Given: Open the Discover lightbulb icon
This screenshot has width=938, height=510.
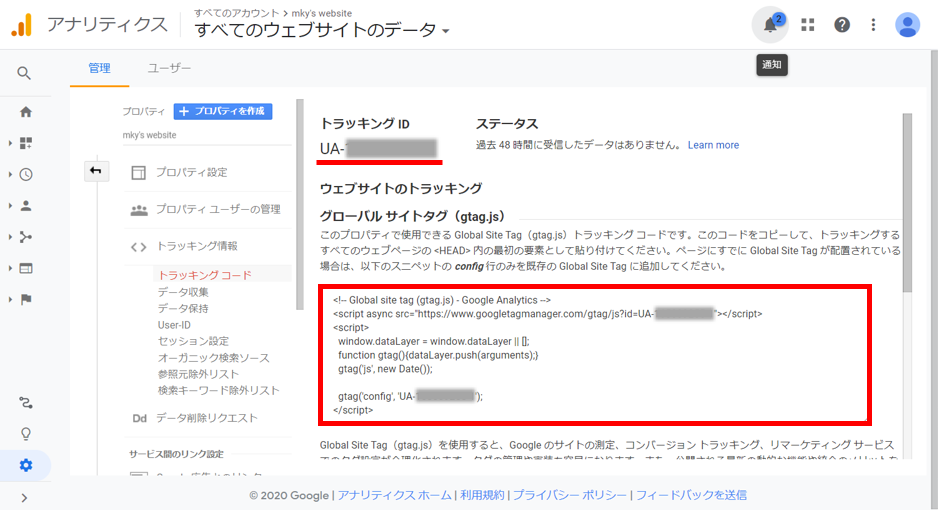Looking at the screenshot, I should 26,433.
